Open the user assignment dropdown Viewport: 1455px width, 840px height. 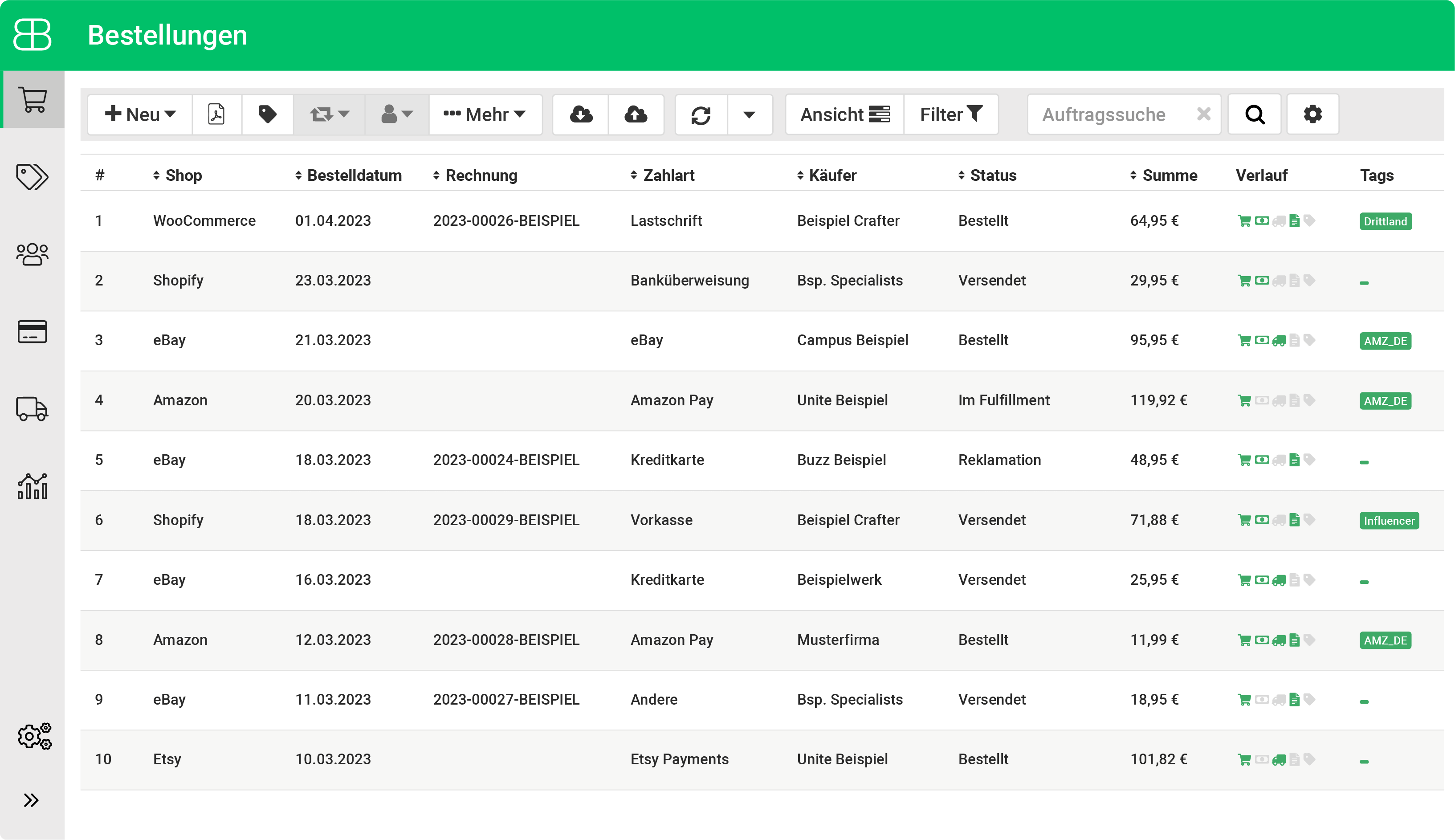pyautogui.click(x=397, y=114)
